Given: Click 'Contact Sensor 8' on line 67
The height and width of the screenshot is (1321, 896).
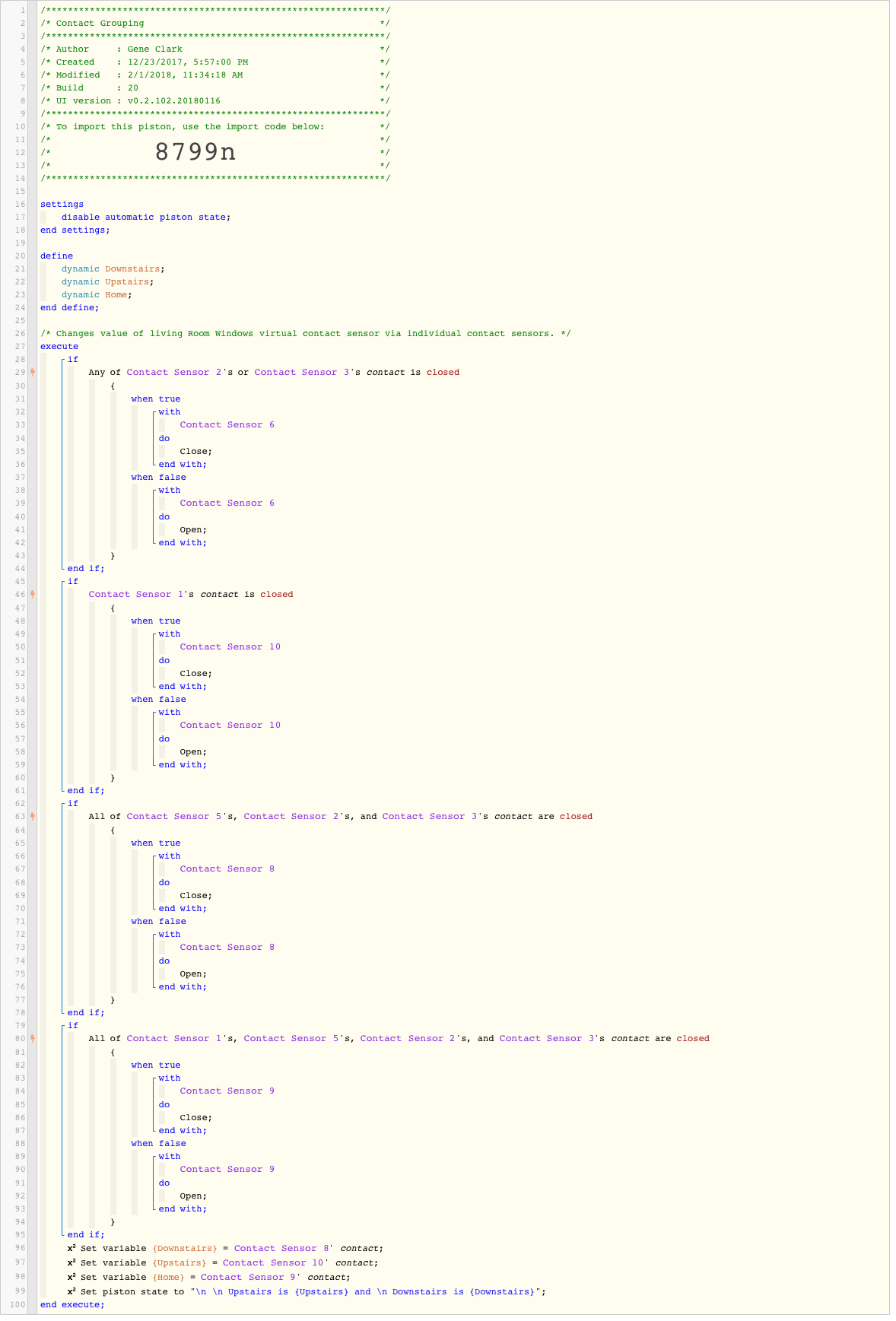Looking at the screenshot, I should pyautogui.click(x=227, y=869).
